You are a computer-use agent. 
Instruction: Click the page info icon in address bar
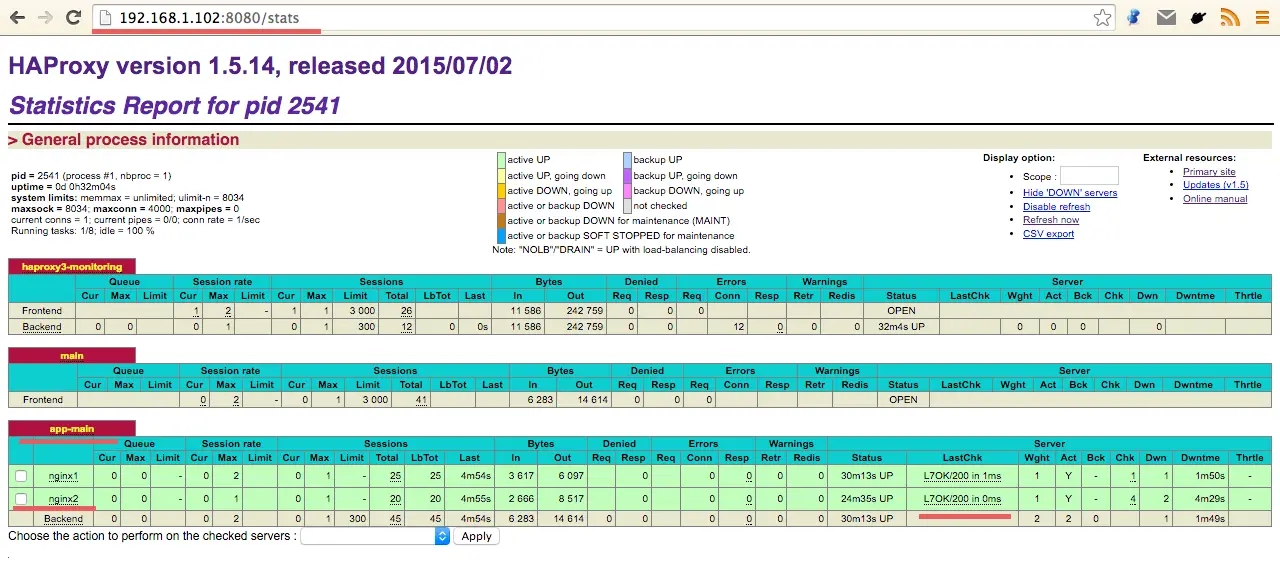pos(107,17)
